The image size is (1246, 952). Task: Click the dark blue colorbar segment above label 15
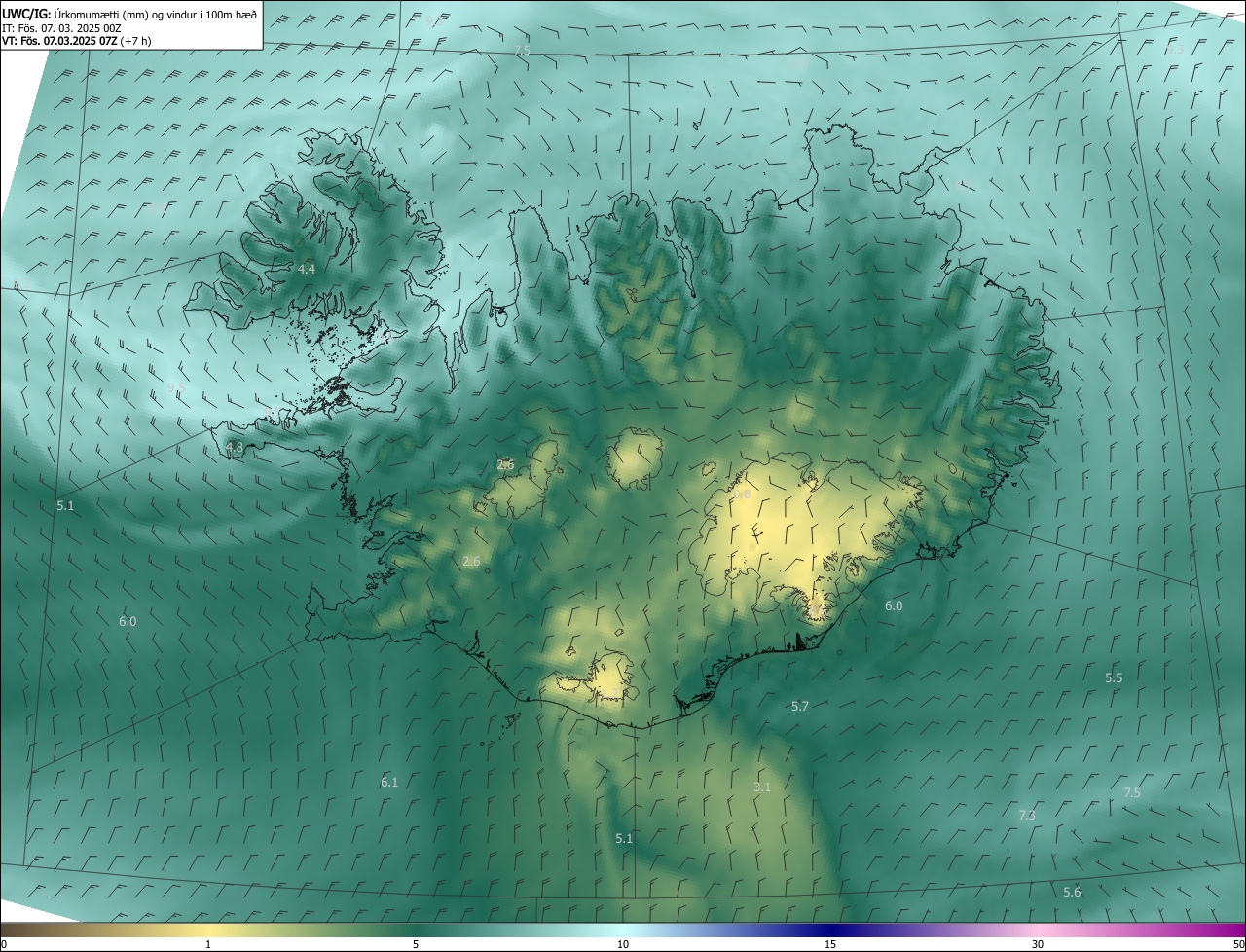[x=830, y=930]
